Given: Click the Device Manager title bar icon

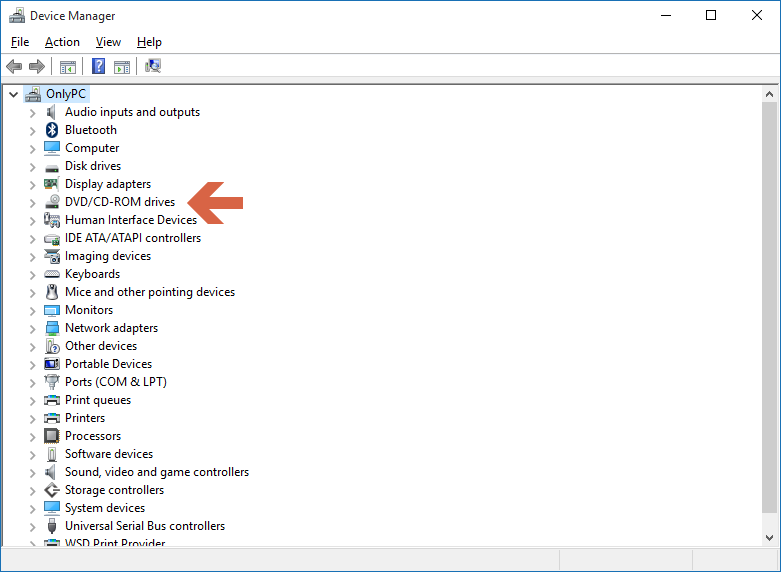Looking at the screenshot, I should coord(17,15).
